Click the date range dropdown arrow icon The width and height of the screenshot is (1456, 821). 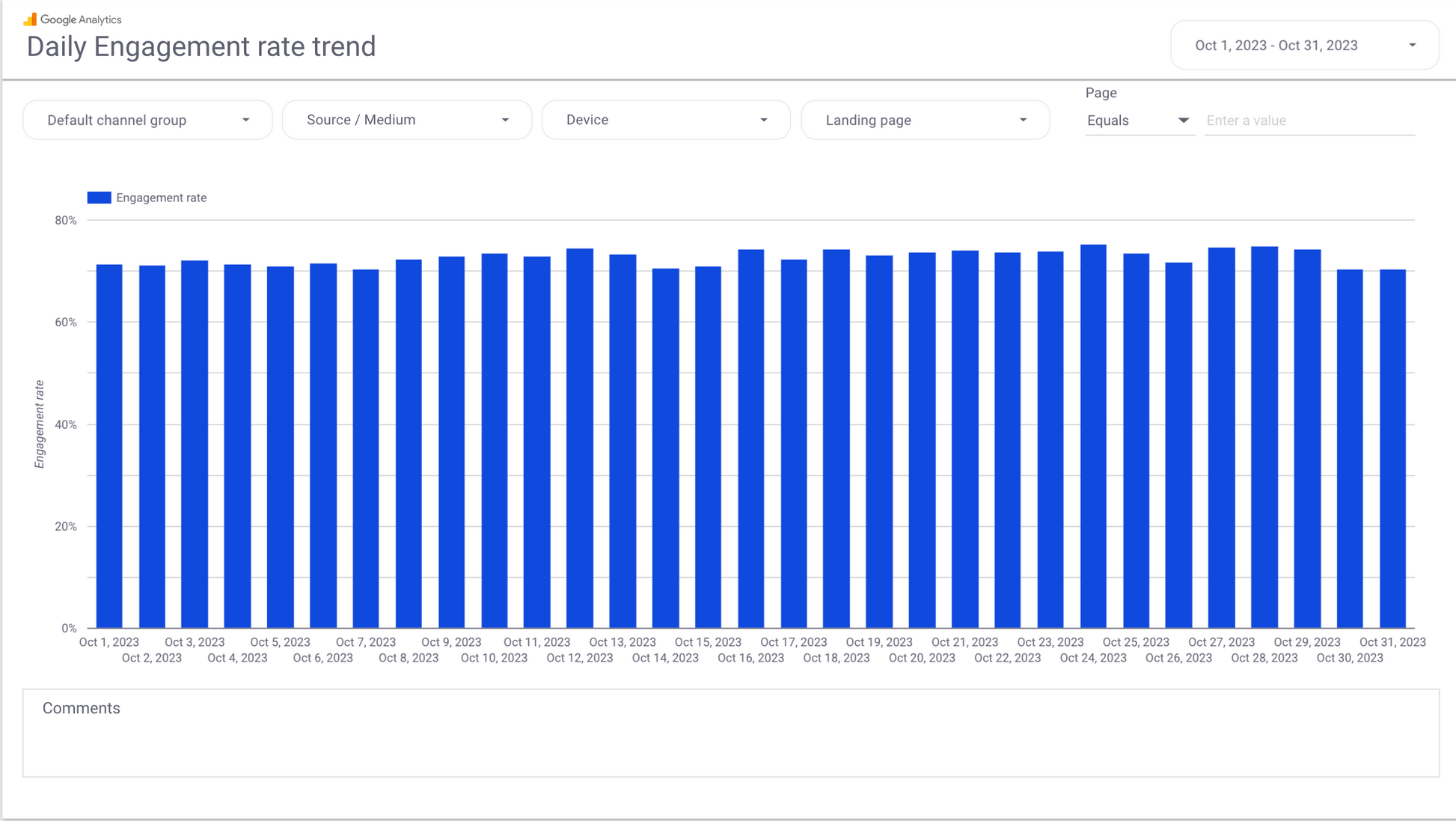click(1412, 46)
